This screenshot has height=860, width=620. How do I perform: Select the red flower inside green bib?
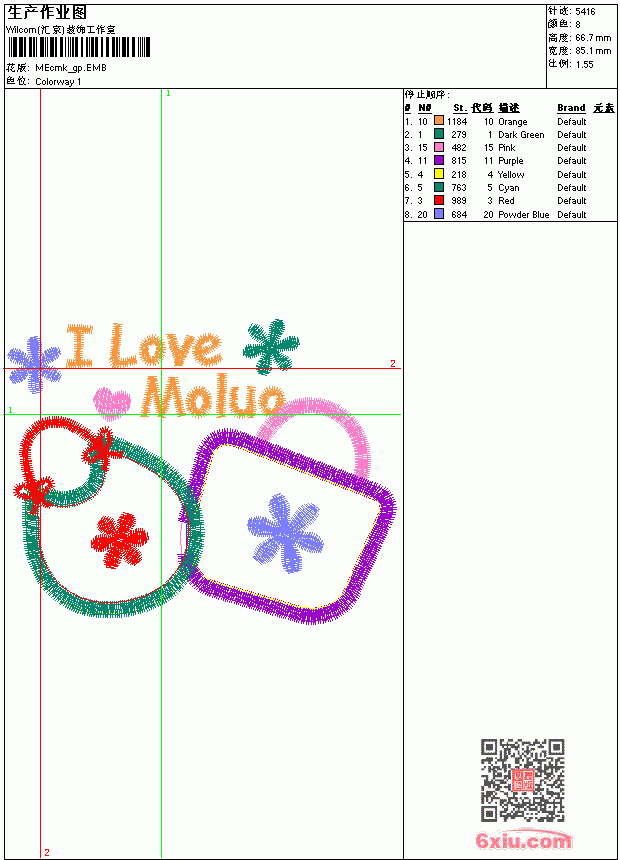[x=120, y=540]
